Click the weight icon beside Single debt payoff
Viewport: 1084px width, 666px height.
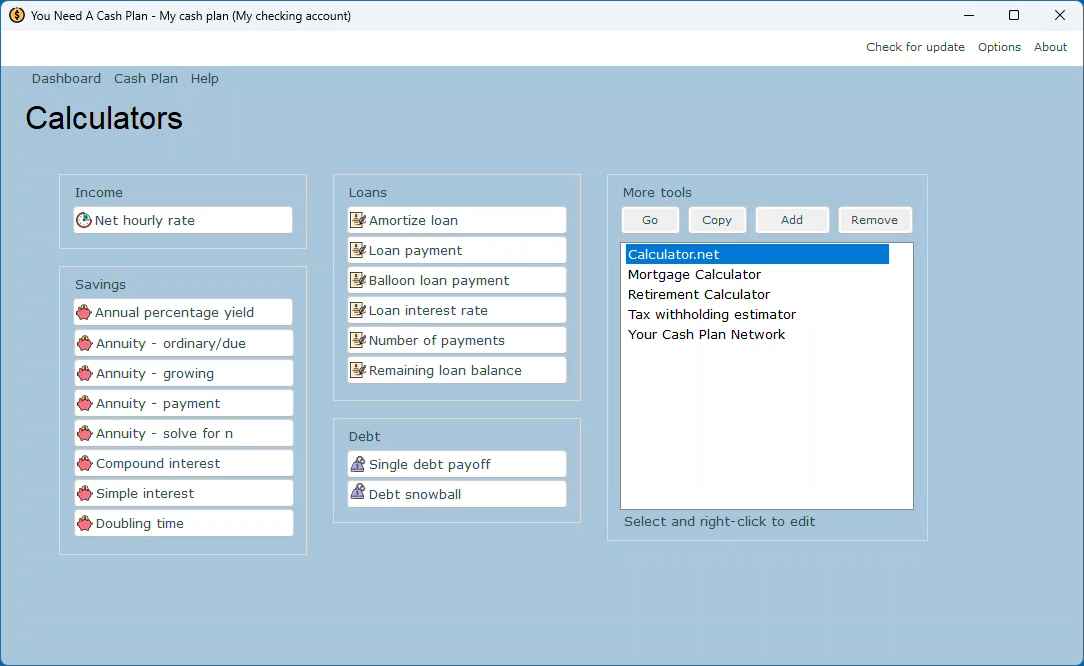357,464
